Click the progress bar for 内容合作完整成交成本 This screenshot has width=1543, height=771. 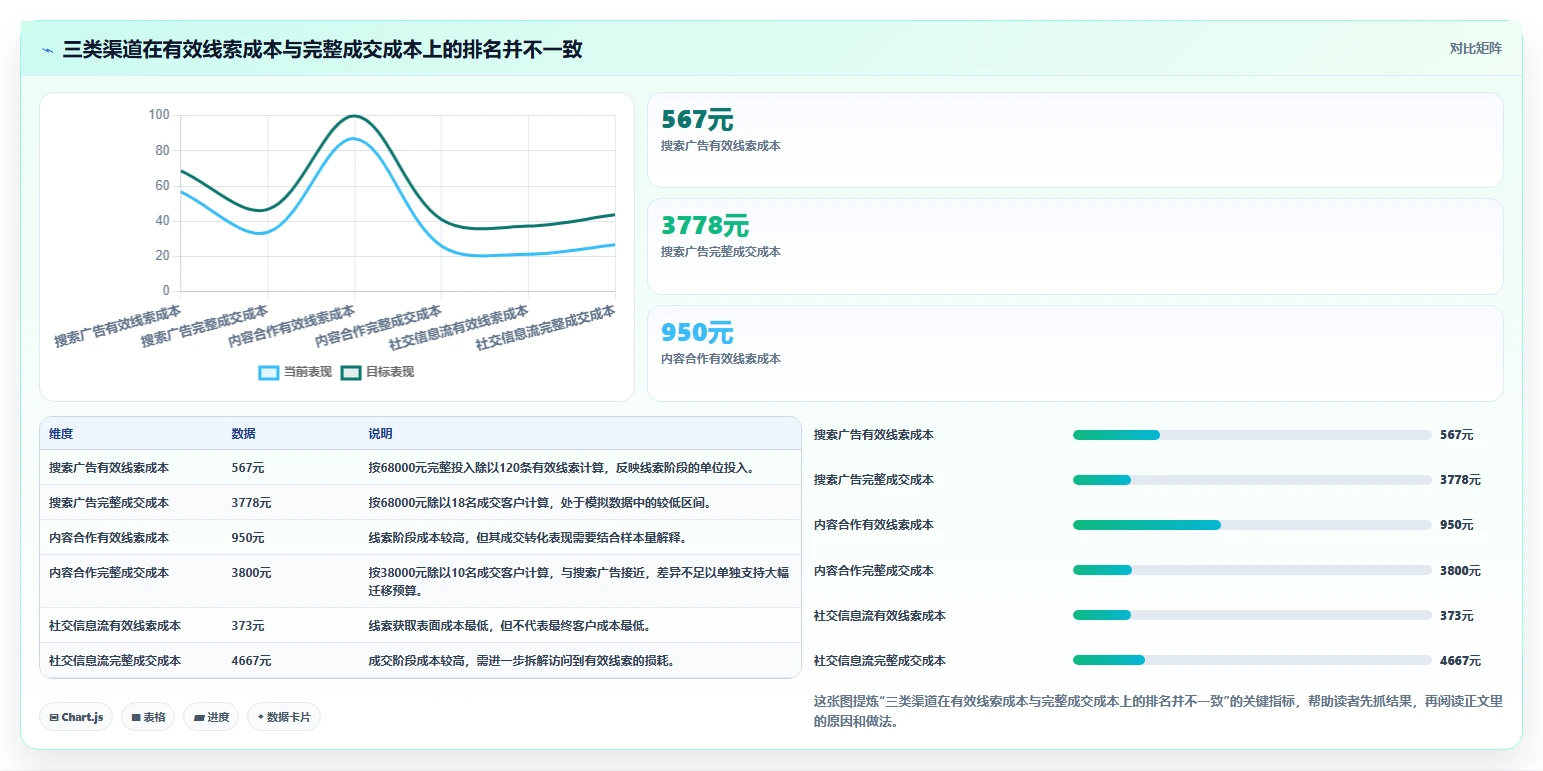[x=1252, y=570]
